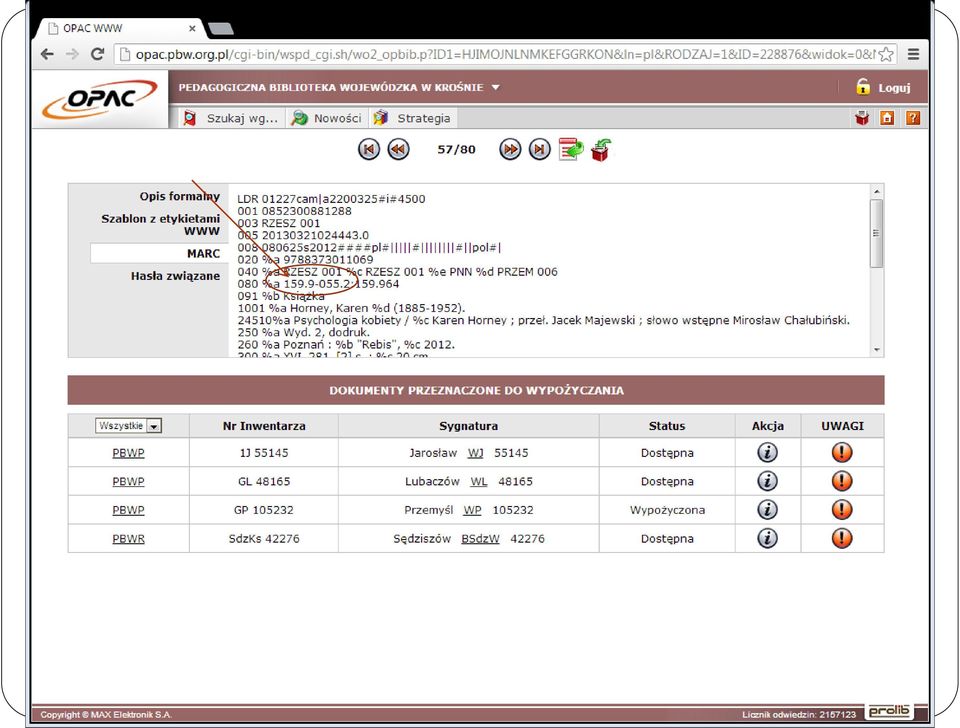Click the Nr Inwentarza column header

pyautogui.click(x=264, y=426)
